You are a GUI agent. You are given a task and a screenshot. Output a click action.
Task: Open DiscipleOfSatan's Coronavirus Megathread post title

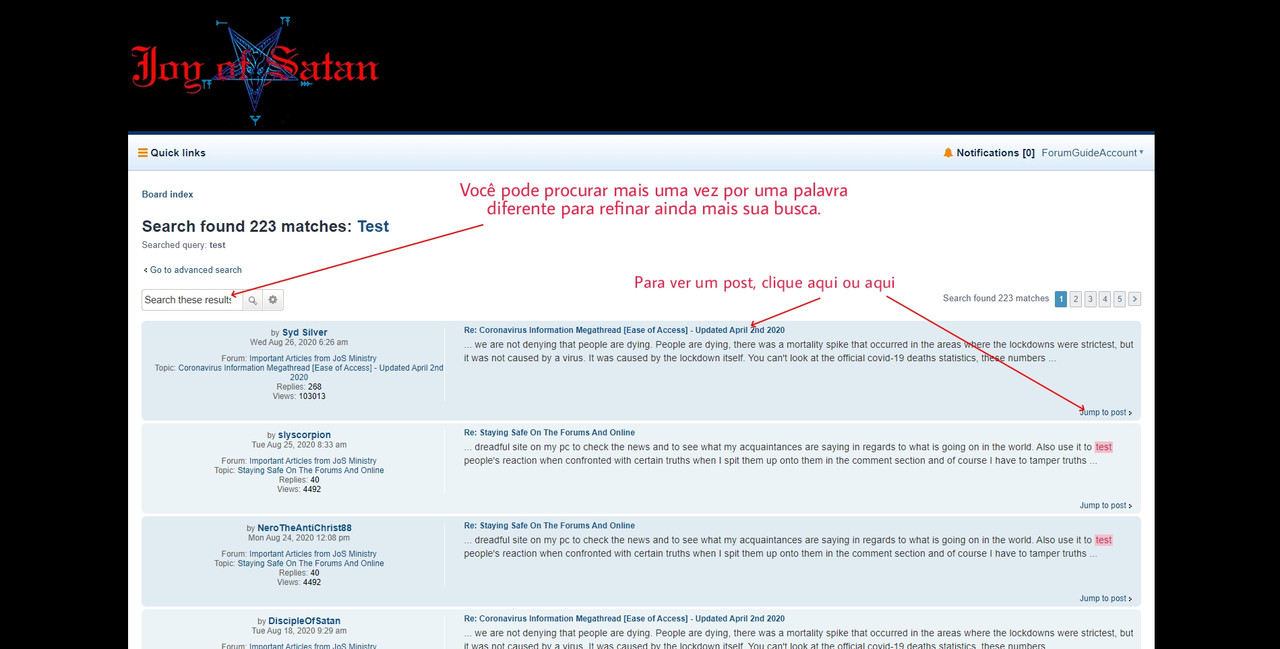coord(624,619)
